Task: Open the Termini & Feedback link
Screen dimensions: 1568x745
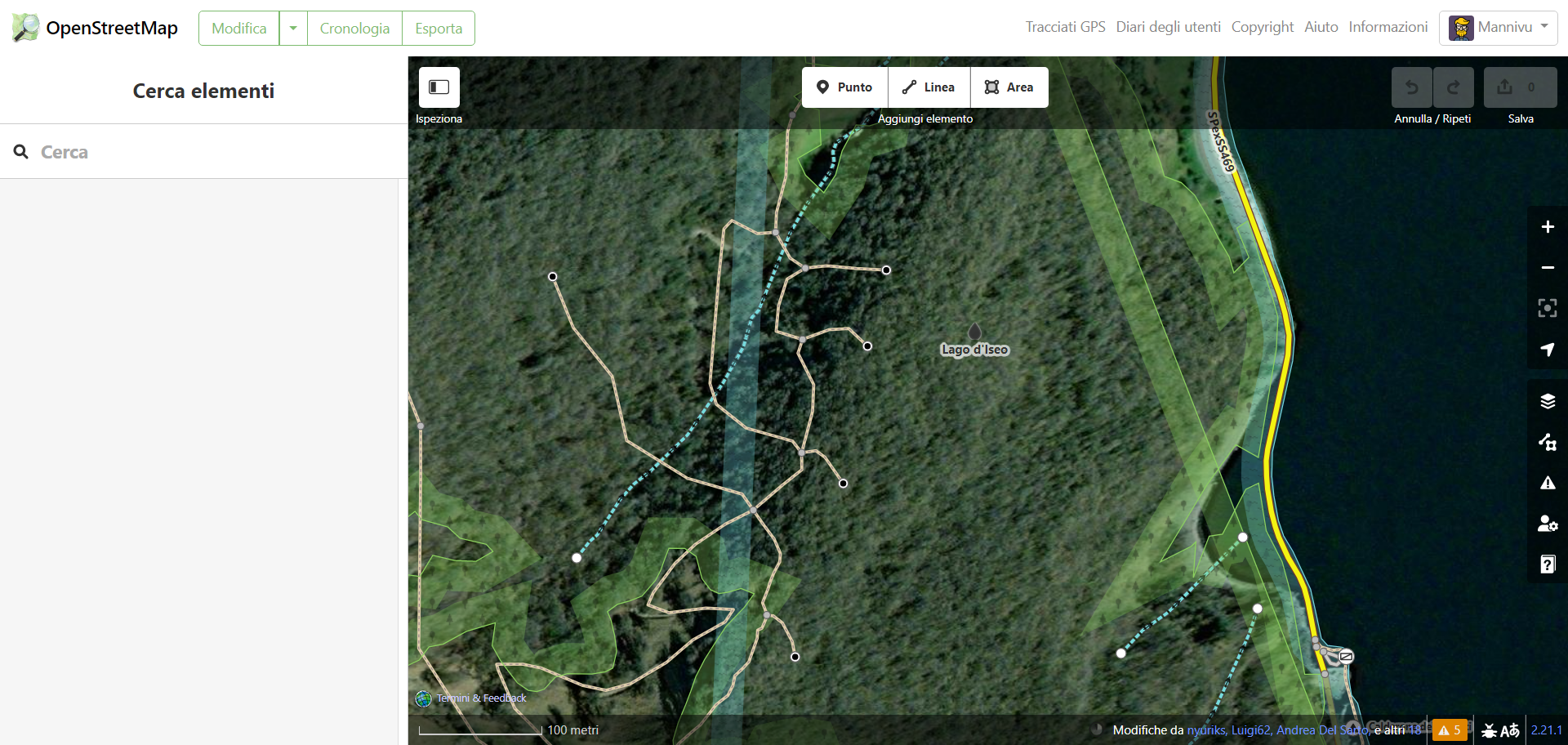Action: (480, 698)
